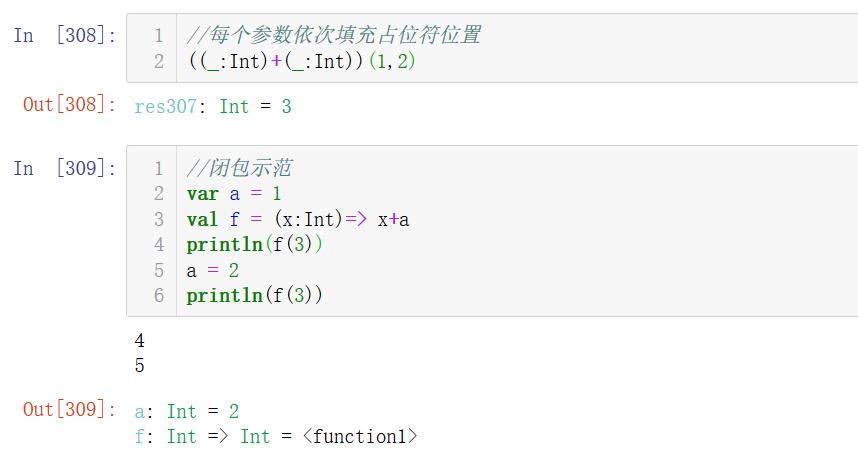Place cursor on the a = 2 line

(212, 270)
